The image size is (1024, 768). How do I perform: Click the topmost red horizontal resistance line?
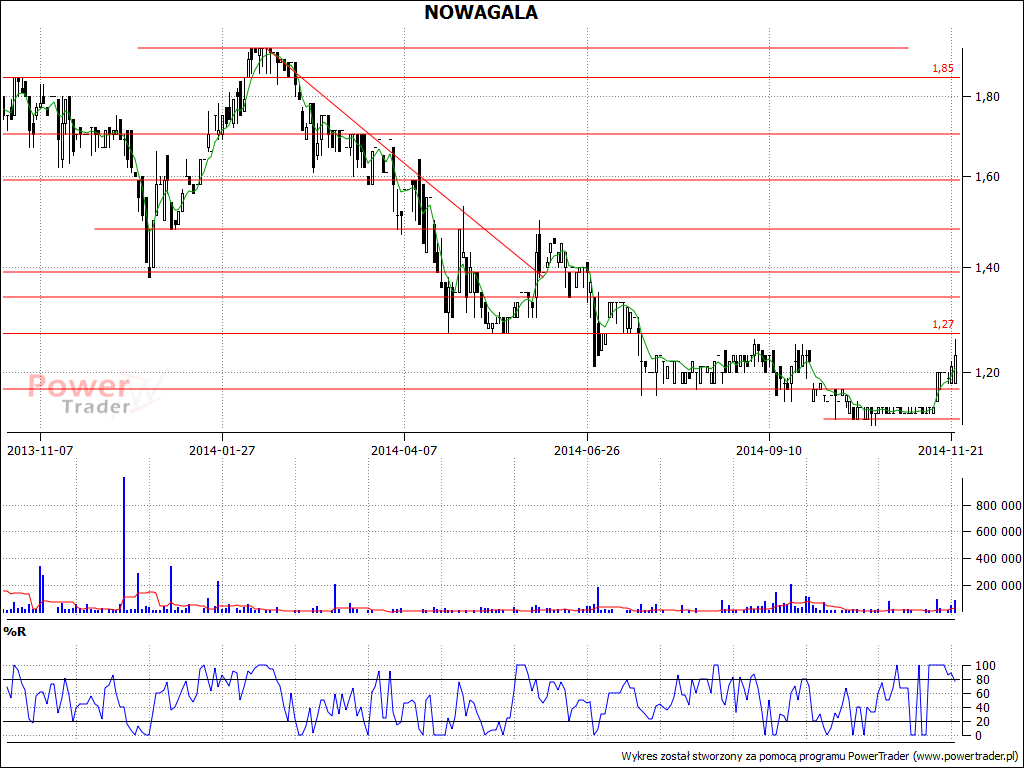click(x=522, y=48)
